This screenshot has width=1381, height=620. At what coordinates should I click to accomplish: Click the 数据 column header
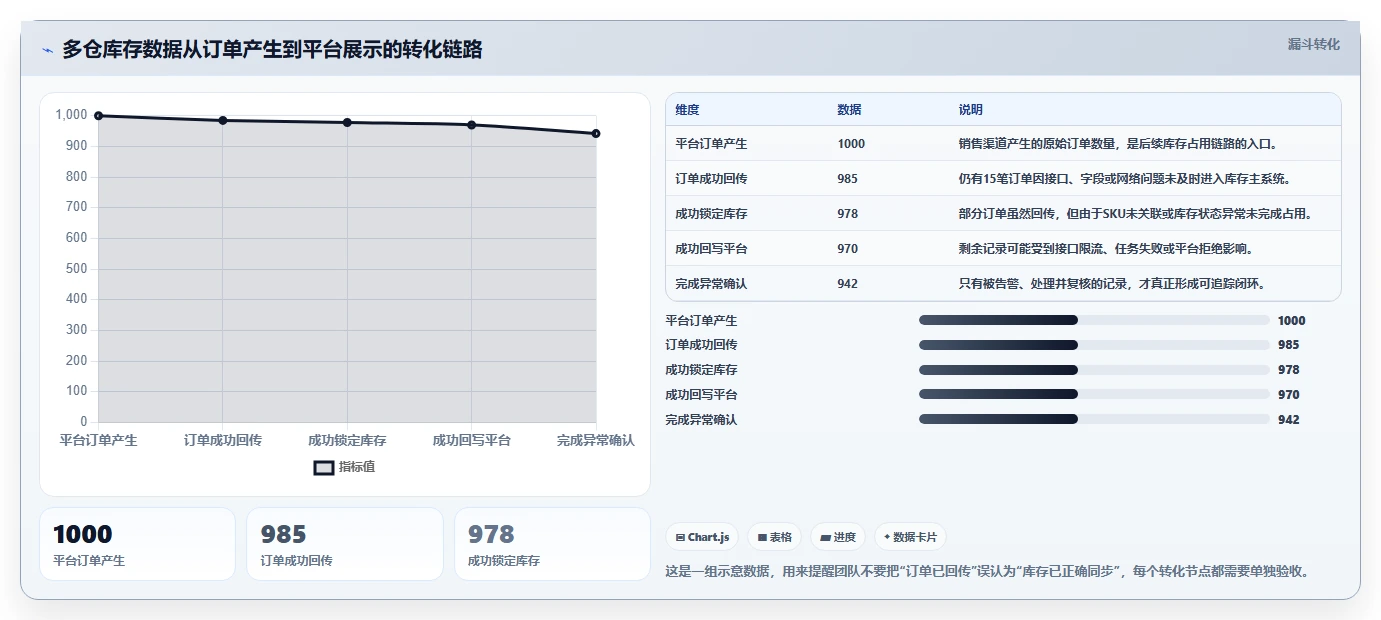[849, 110]
